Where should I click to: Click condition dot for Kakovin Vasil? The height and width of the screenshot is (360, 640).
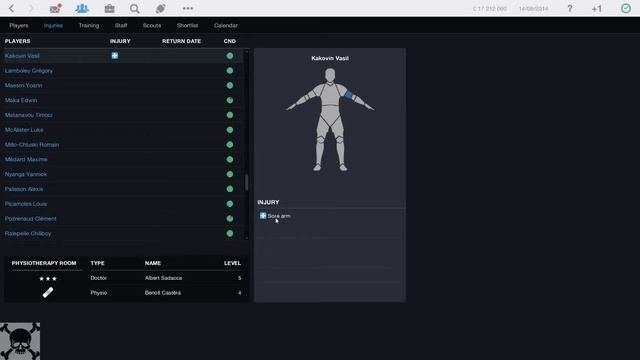point(230,56)
